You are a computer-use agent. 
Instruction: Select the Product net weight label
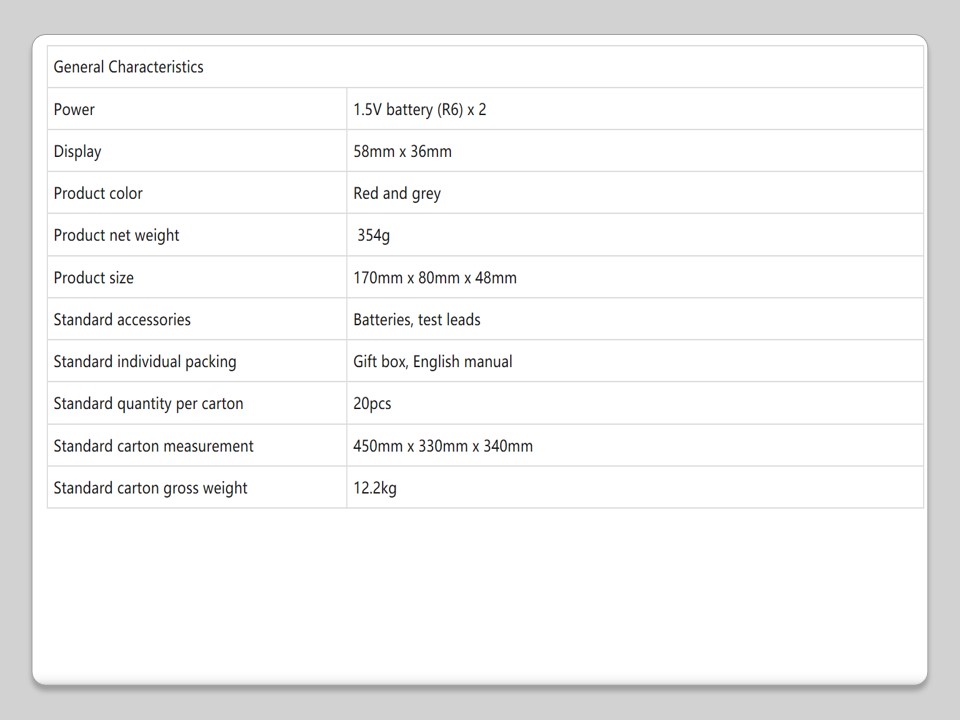click(116, 236)
